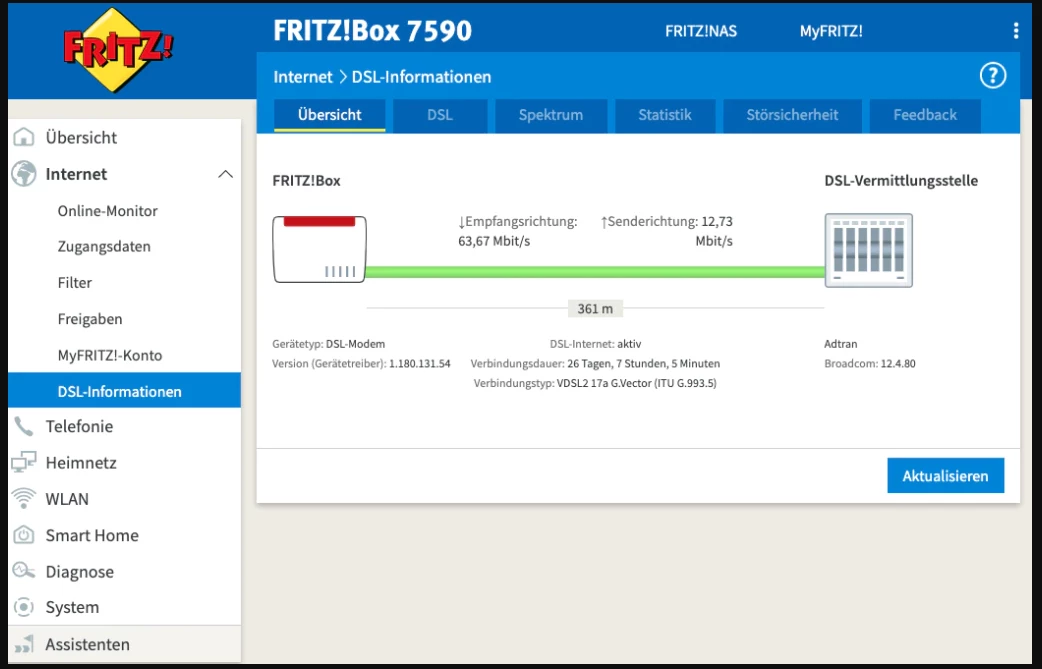Image resolution: width=1042 pixels, height=669 pixels.
Task: Click the WLAN wifi icon
Action: click(24, 498)
